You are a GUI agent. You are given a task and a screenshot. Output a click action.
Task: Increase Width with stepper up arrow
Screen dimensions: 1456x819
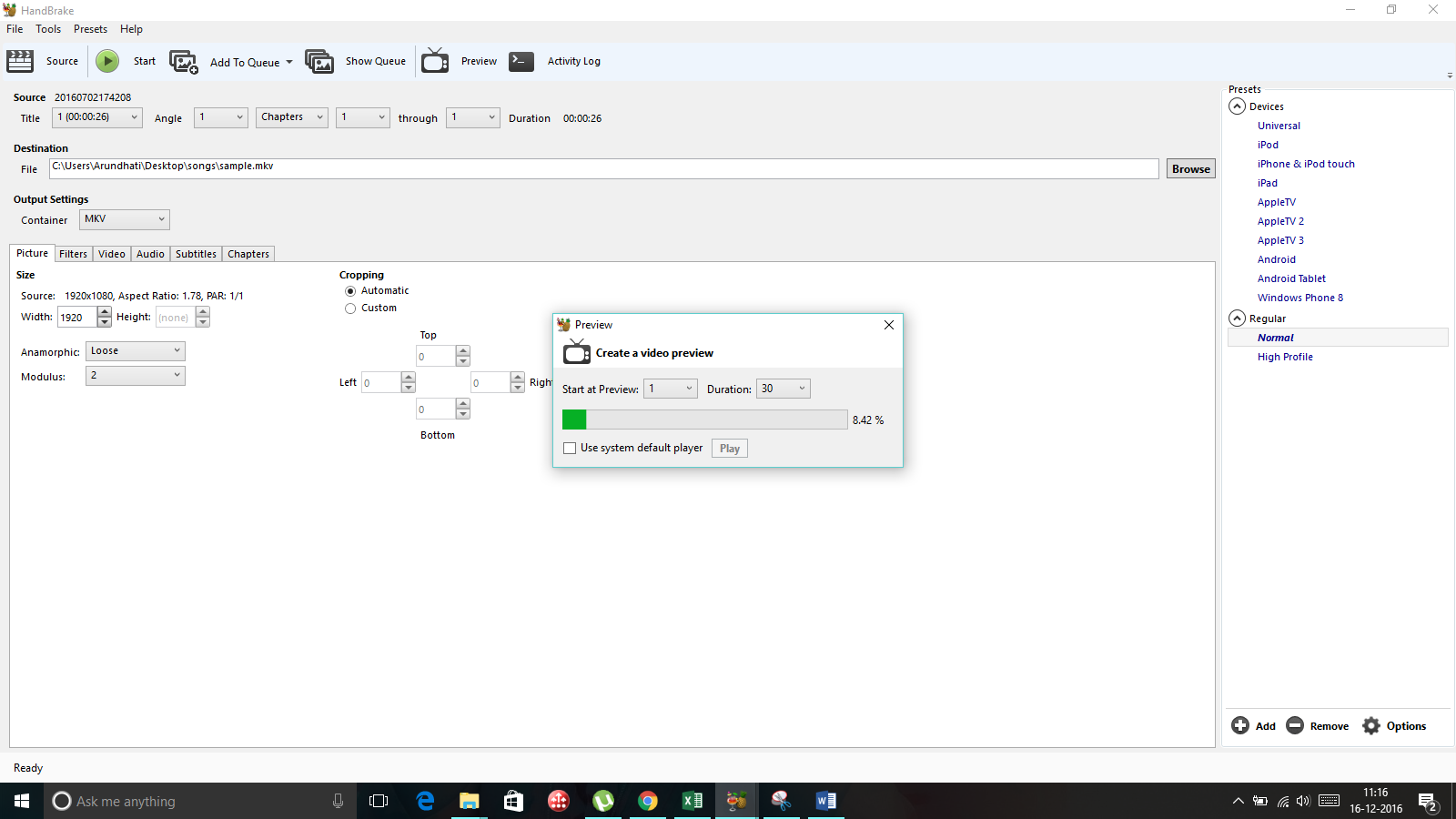pyautogui.click(x=105, y=312)
